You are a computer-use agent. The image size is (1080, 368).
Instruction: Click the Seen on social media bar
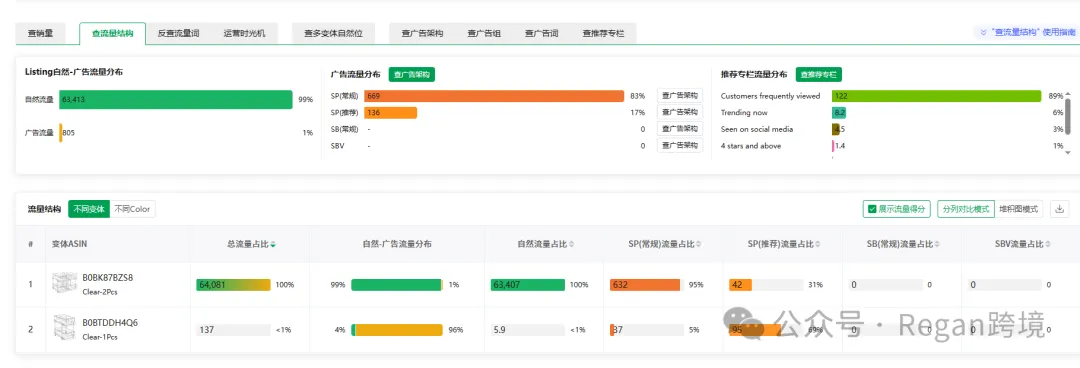pyautogui.click(x=835, y=129)
